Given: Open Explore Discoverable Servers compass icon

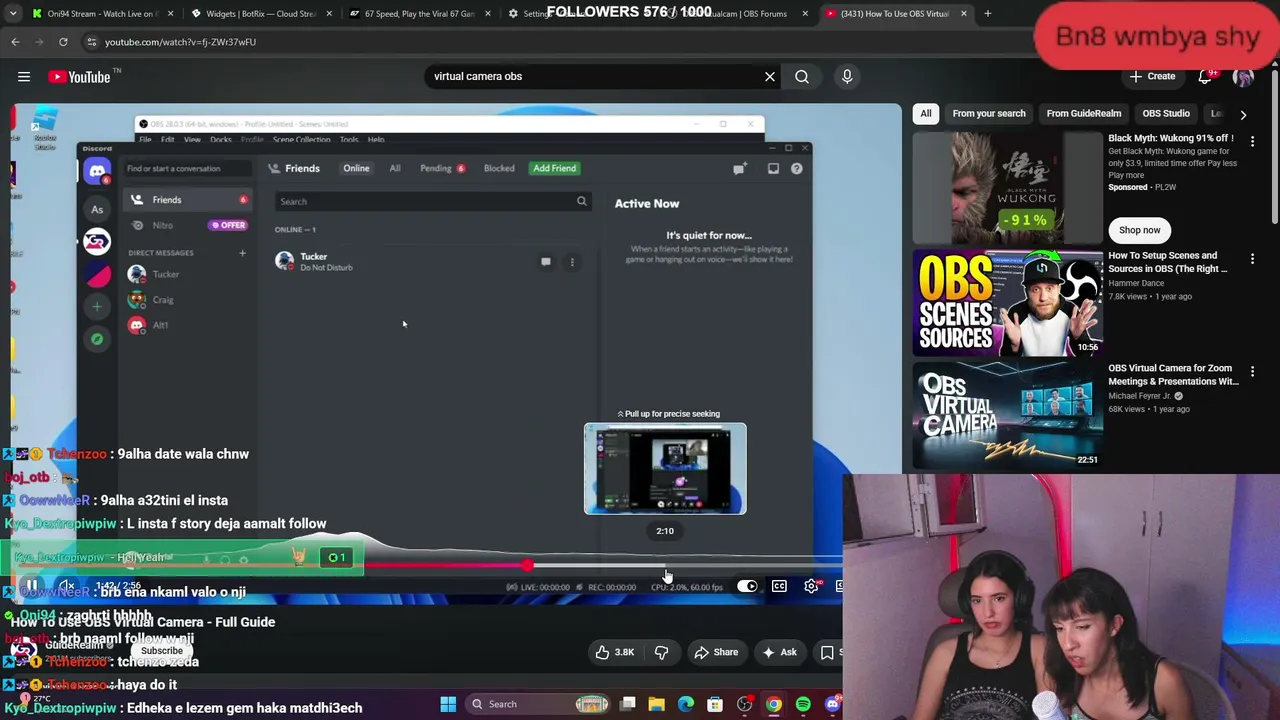Looking at the screenshot, I should (x=97, y=339).
